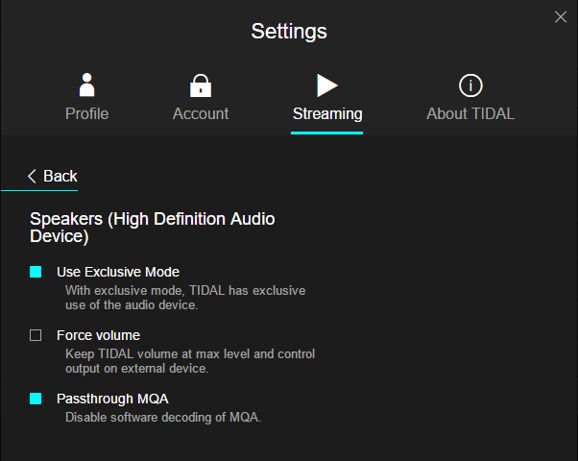
Task: Close the Settings dialog with X
Action: (561, 17)
